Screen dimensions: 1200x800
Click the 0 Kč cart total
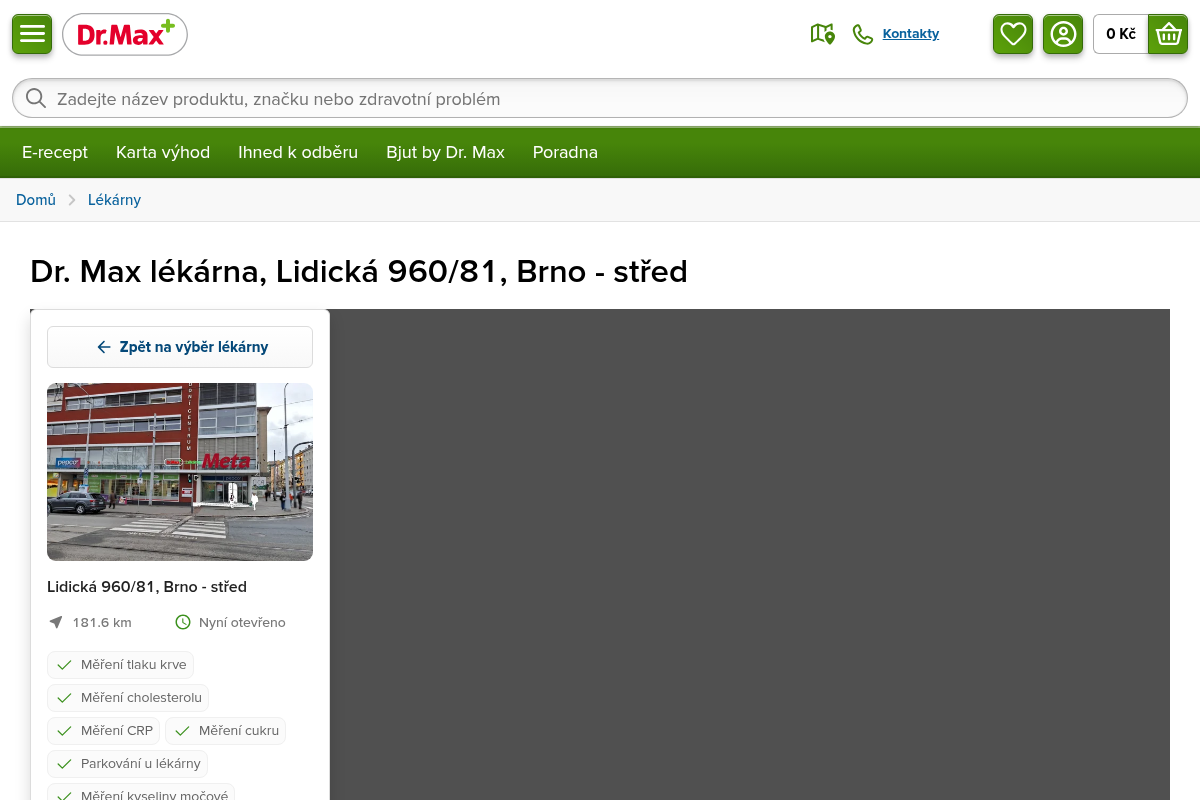pos(1121,34)
